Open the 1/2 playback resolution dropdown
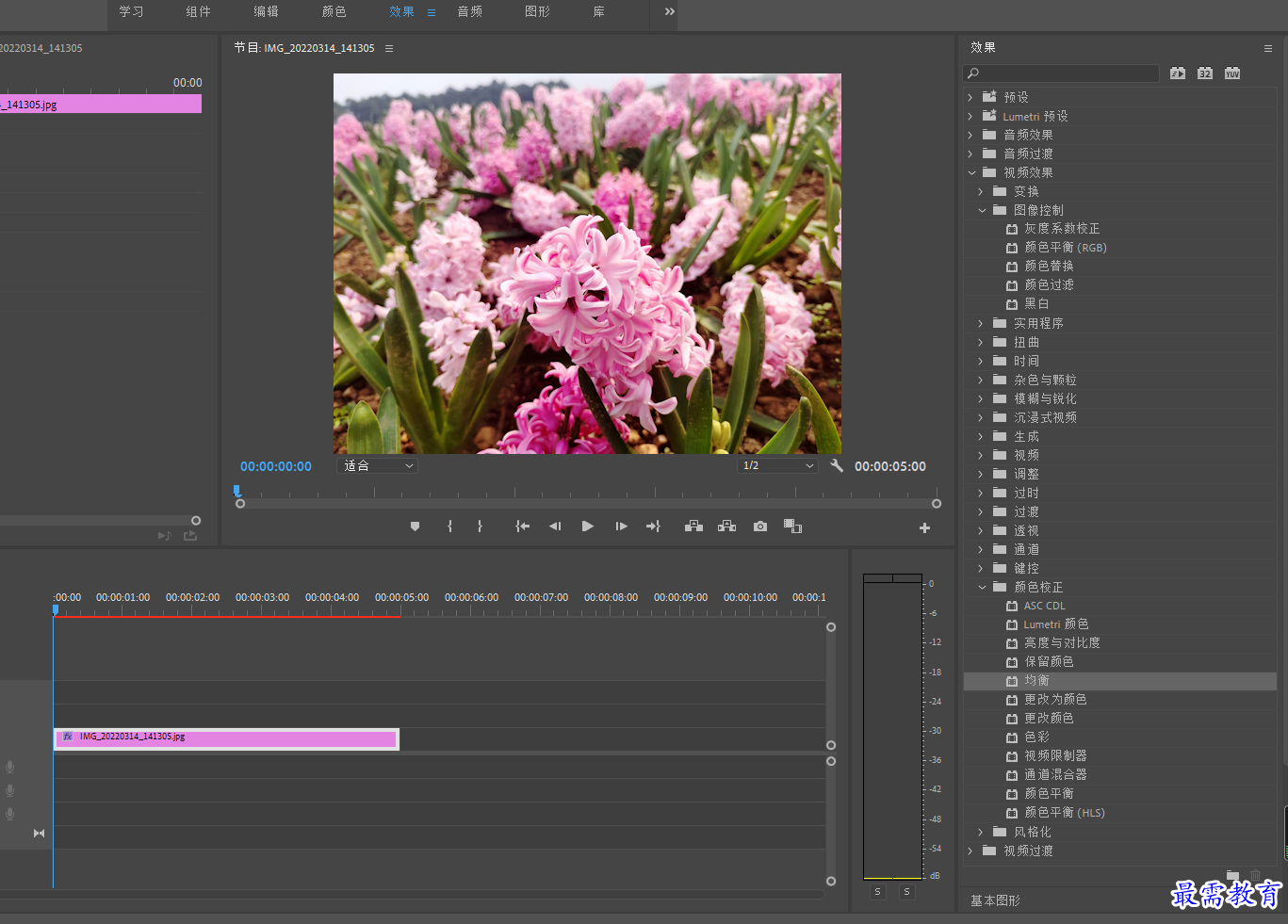The height and width of the screenshot is (924, 1288). coord(777,466)
